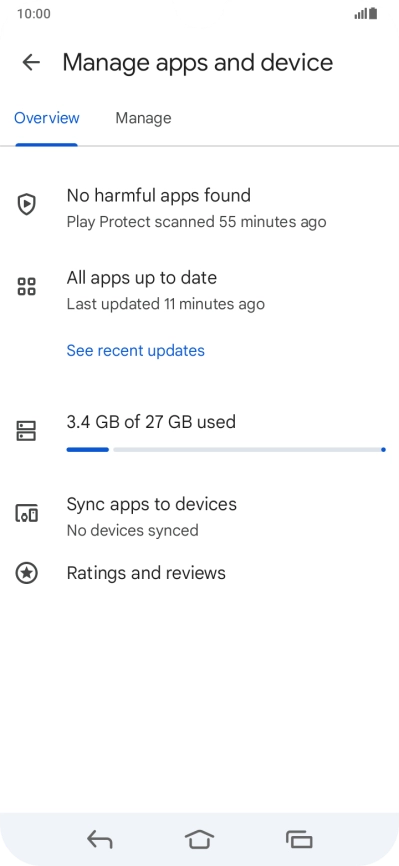Tap the Android home navigation button
399x866 pixels.
[x=199, y=840]
